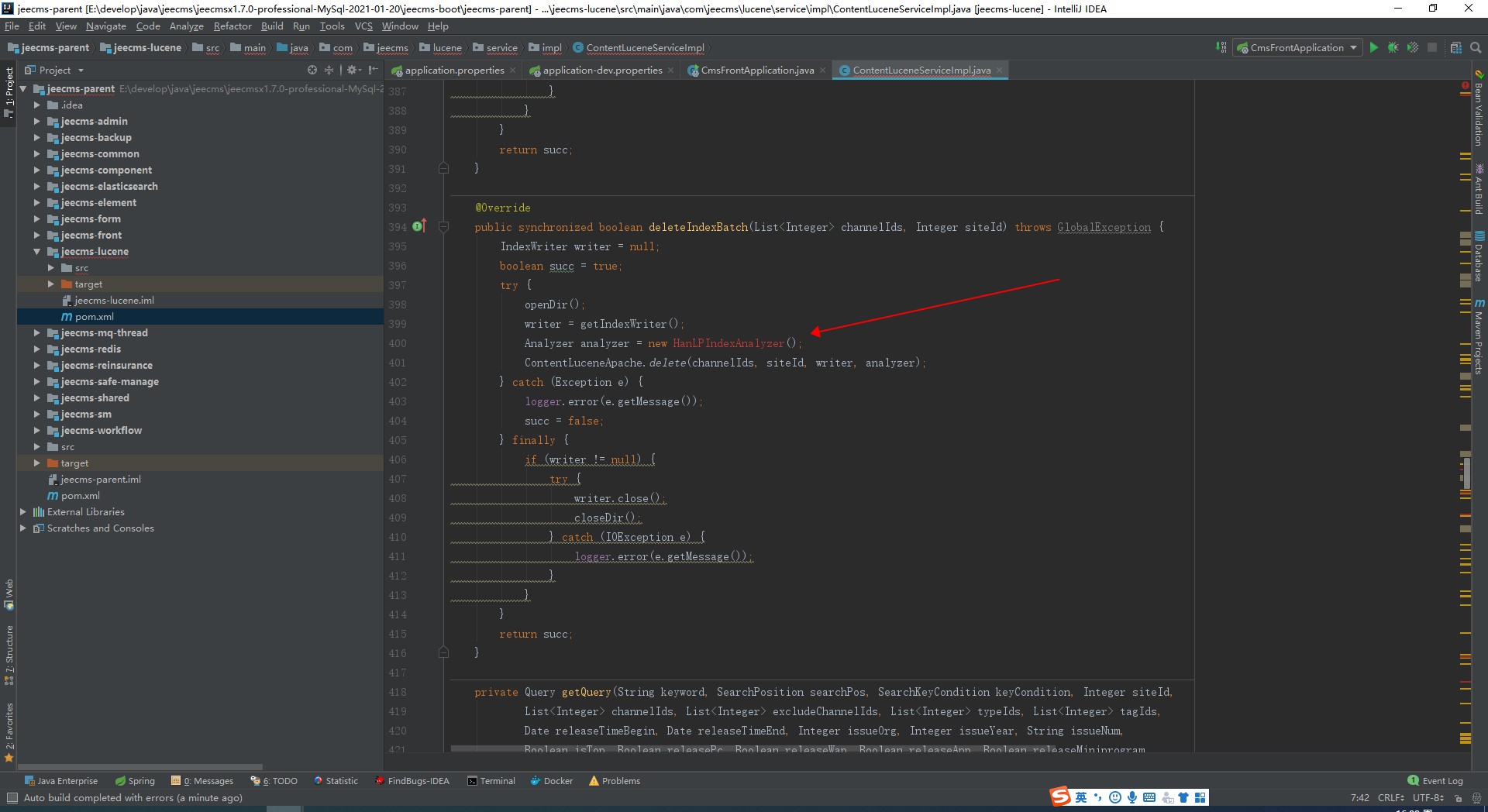Click the override gutter icon at line 394
This screenshot has height=812, width=1488.
[x=418, y=226]
